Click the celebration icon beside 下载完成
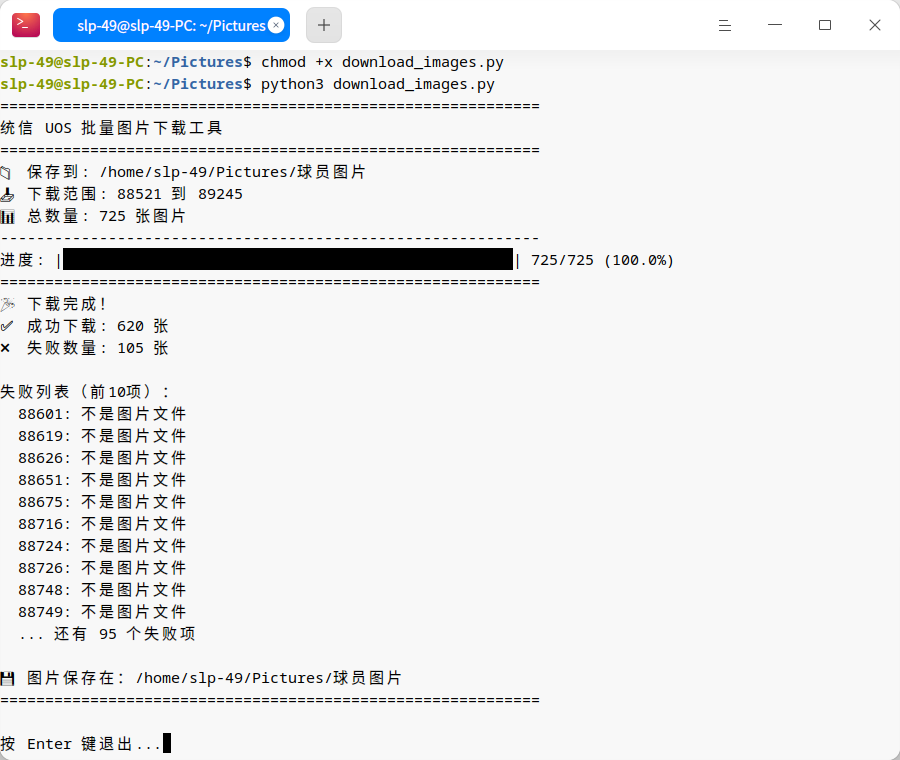Viewport: 900px width, 760px height. [x=7, y=304]
